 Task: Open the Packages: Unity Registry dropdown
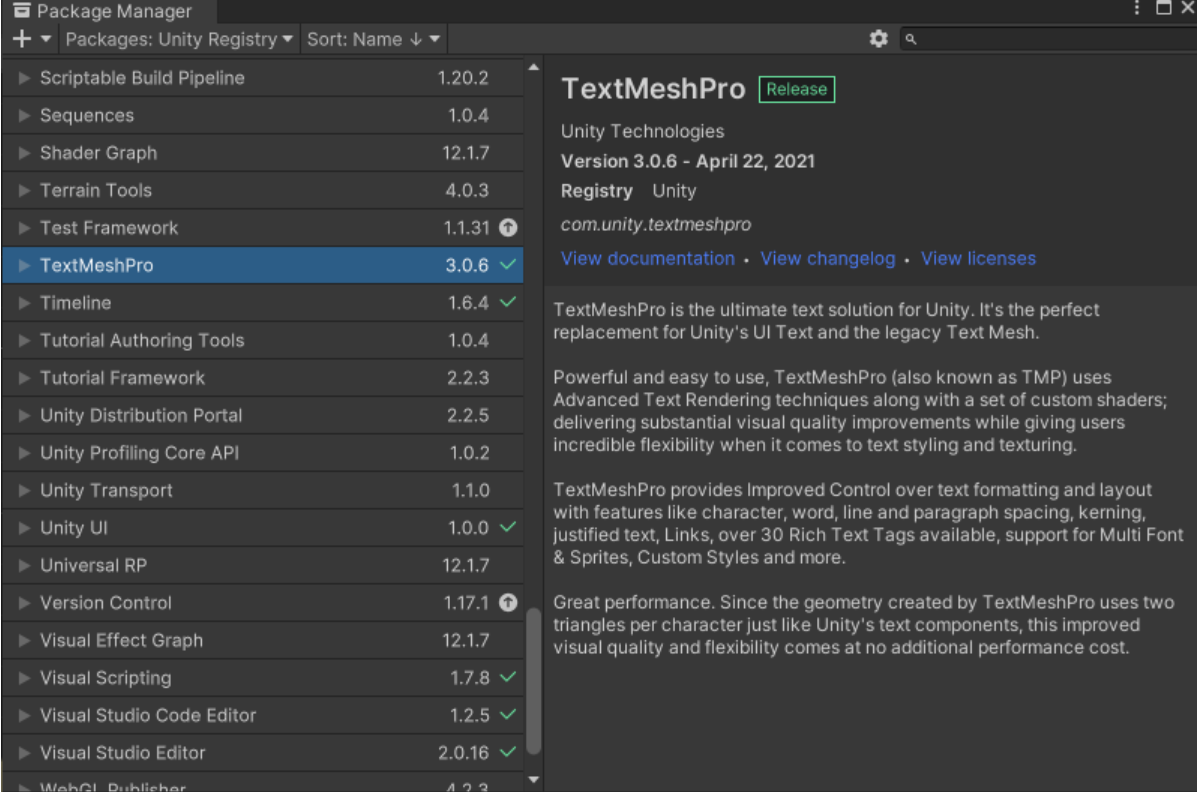[179, 39]
